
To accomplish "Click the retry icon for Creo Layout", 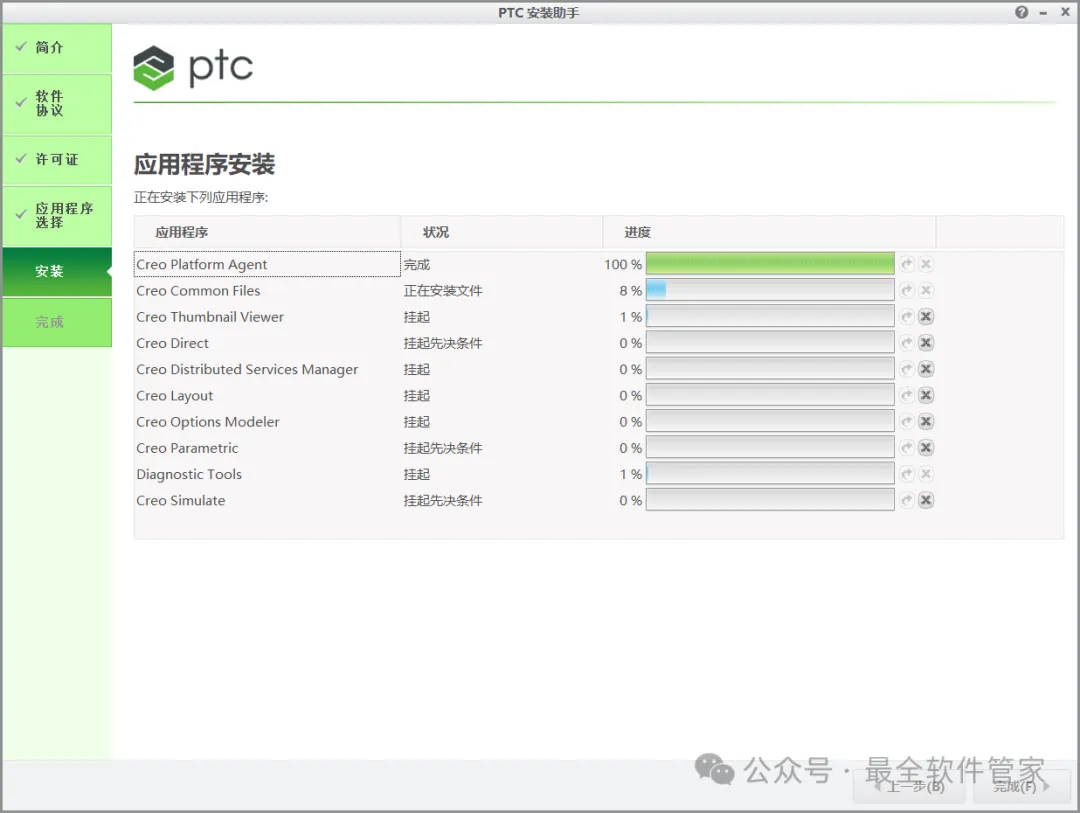I will tap(907, 395).
